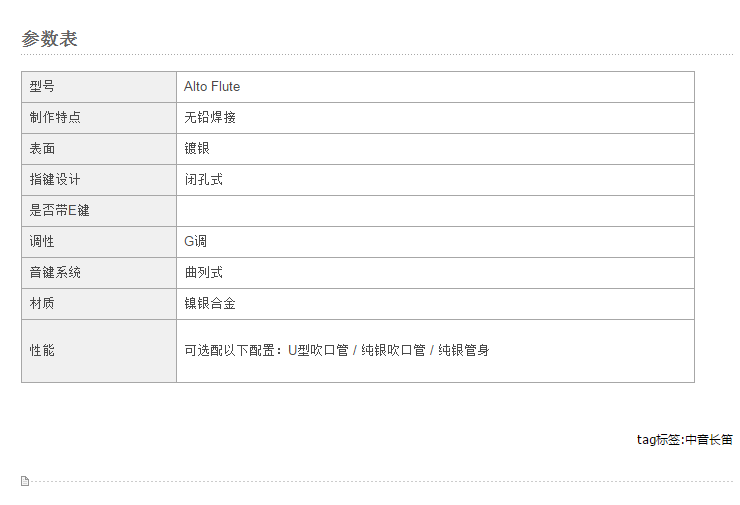Screen dimensions: 740x505
Task: Click the 是否带E键 row label
Action: coord(99,211)
